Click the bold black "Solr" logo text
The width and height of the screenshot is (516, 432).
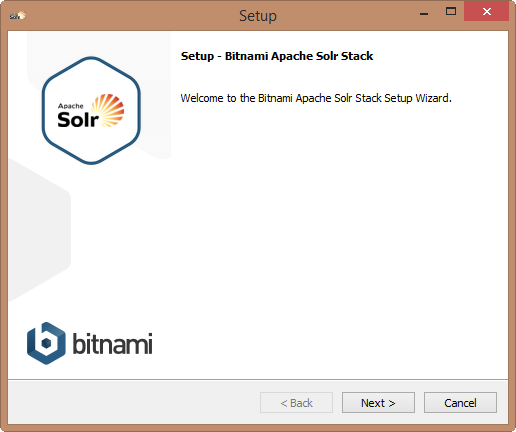(x=78, y=119)
